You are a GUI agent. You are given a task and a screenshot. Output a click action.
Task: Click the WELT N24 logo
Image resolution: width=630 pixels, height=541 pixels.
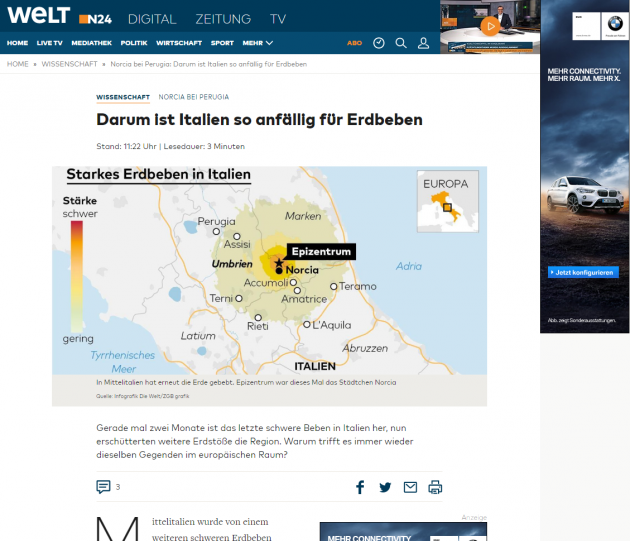click(62, 18)
